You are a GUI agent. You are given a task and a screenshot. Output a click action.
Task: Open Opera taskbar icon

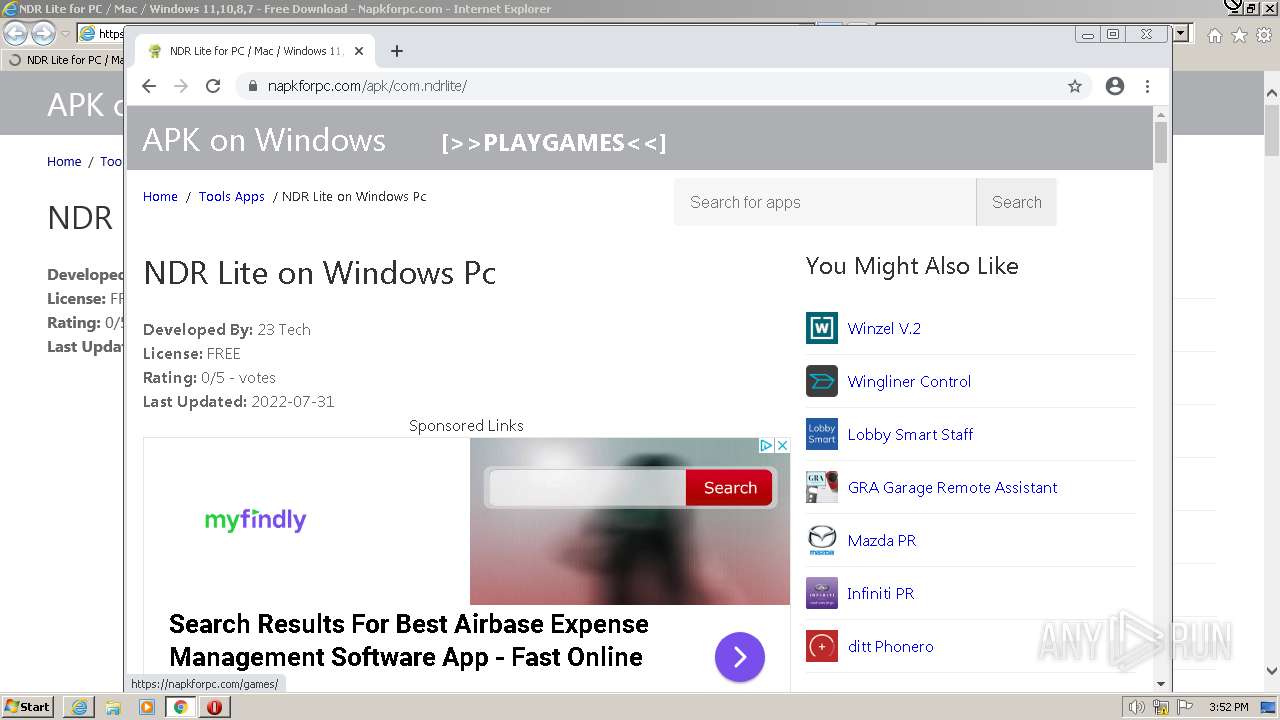point(214,707)
